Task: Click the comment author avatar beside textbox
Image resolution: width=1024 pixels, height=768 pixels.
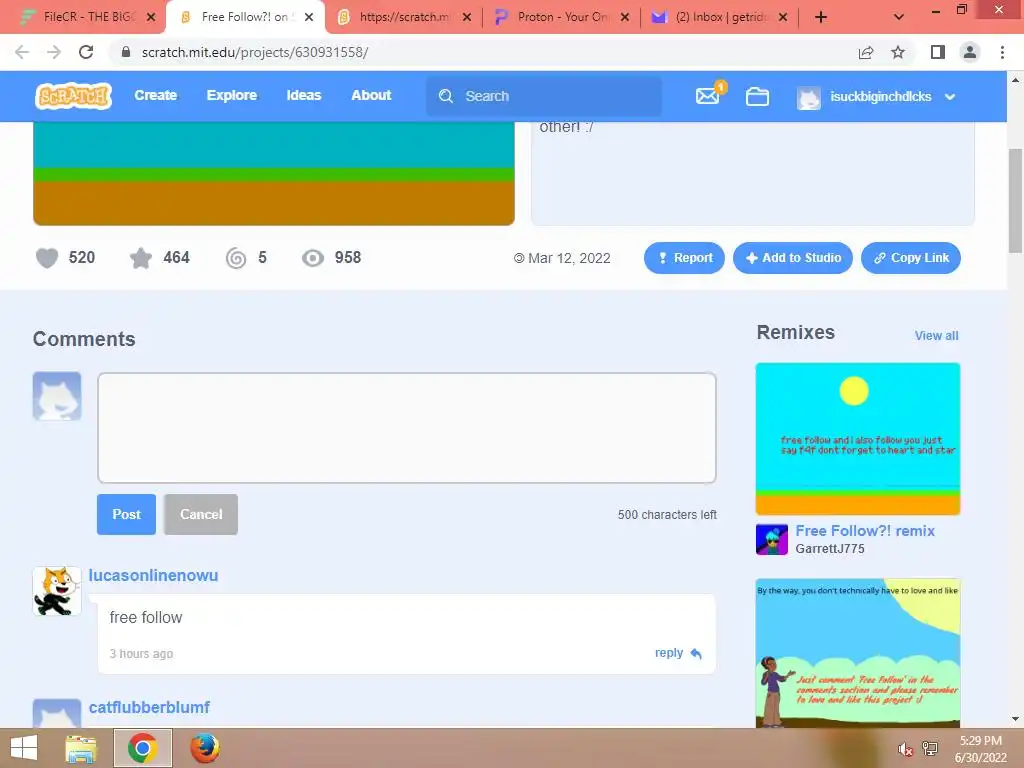Action: pos(57,396)
